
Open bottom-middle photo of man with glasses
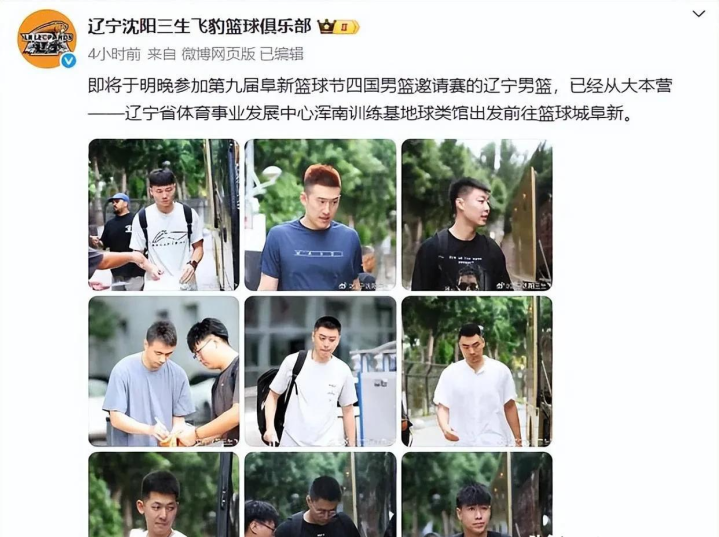[320, 494]
